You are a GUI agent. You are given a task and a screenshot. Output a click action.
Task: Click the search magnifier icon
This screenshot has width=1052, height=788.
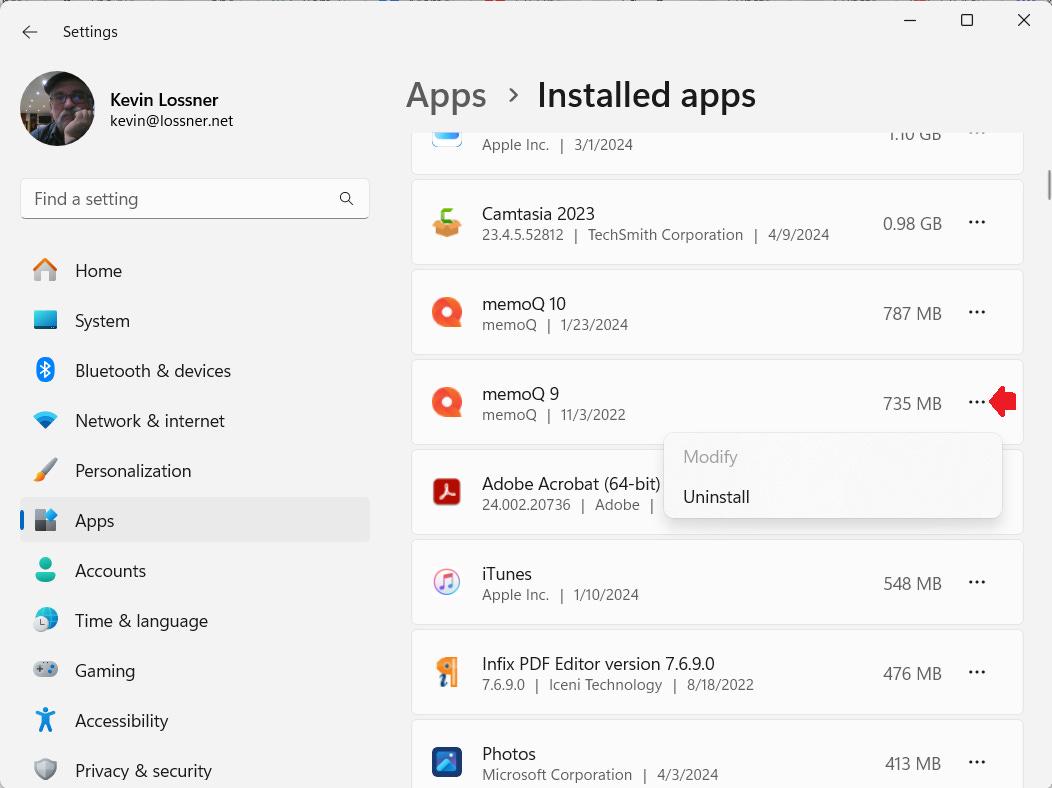346,199
